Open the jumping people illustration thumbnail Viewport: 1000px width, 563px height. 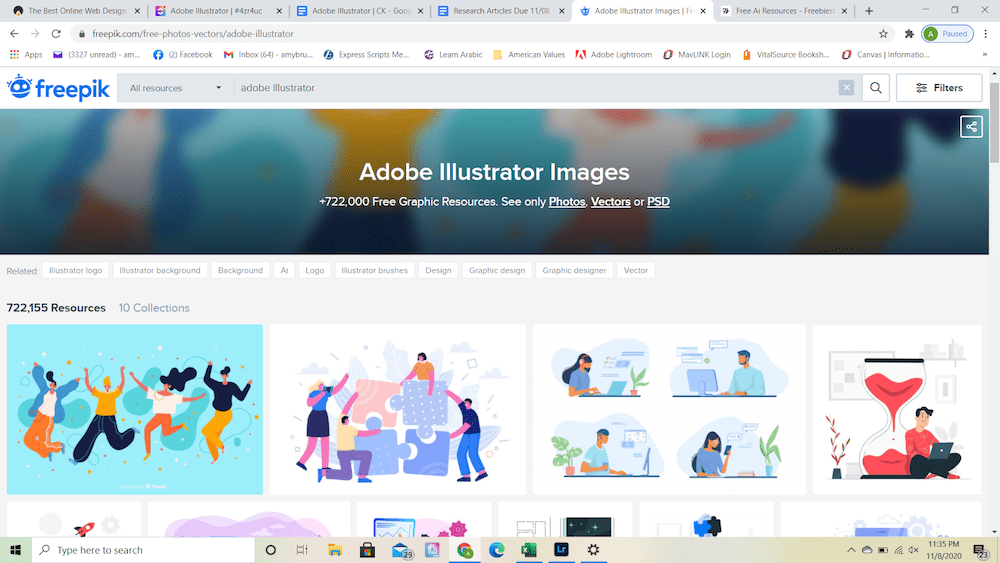tap(135, 409)
